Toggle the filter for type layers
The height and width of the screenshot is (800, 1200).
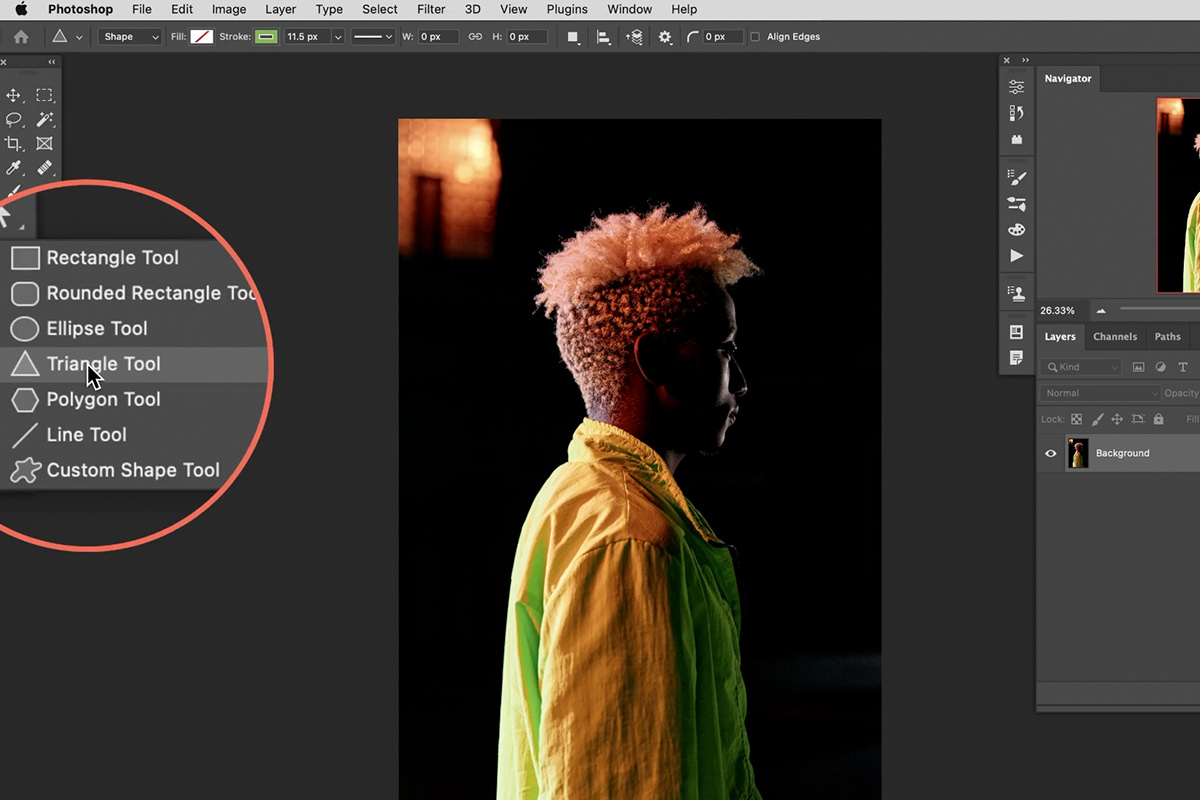point(1183,367)
